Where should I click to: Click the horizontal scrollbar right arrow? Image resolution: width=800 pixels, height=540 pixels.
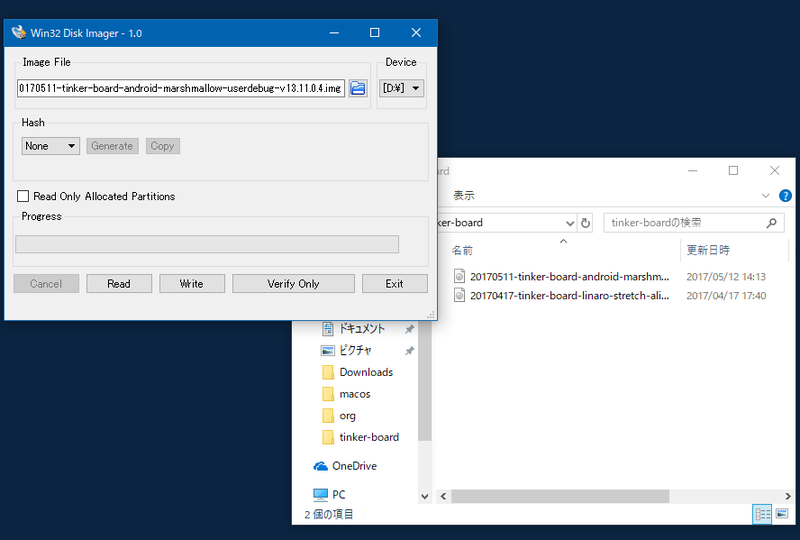click(788, 496)
